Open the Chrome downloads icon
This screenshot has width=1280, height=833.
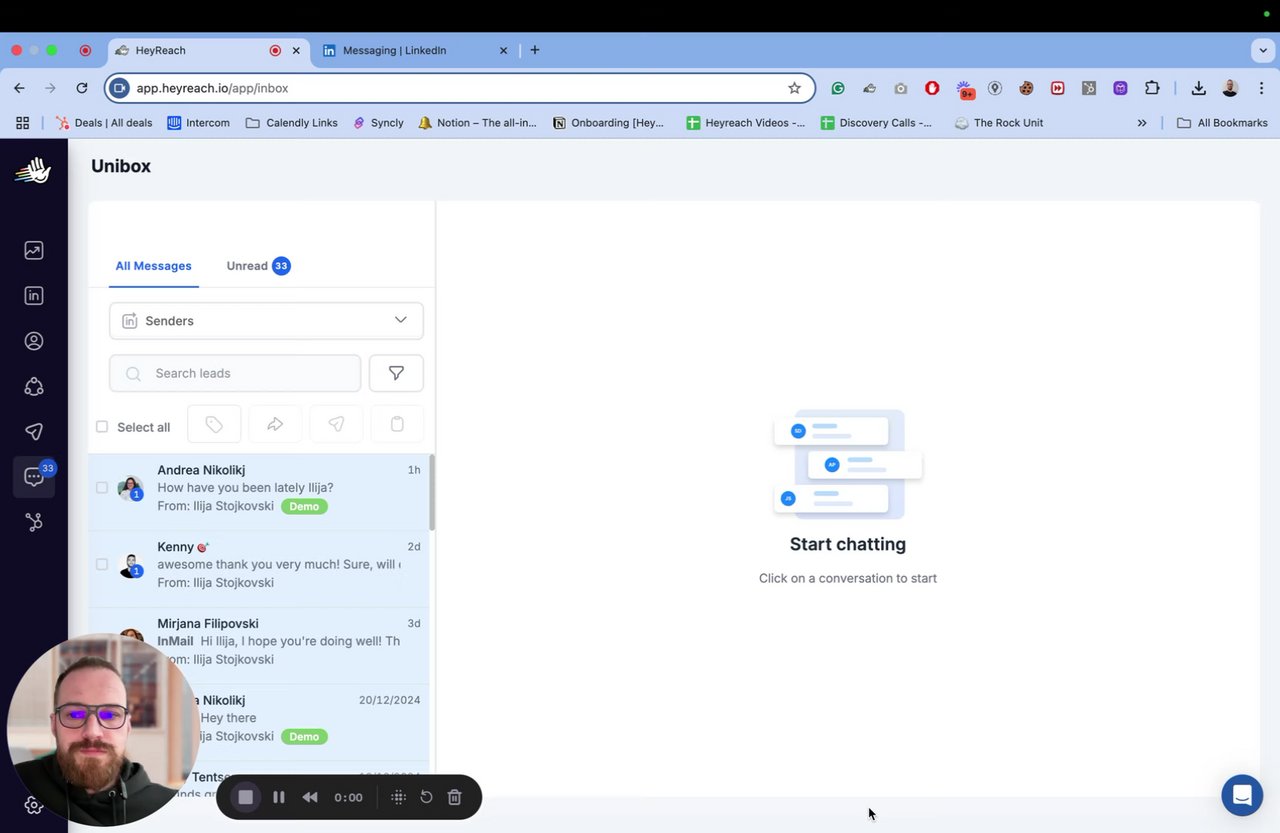[x=1198, y=88]
